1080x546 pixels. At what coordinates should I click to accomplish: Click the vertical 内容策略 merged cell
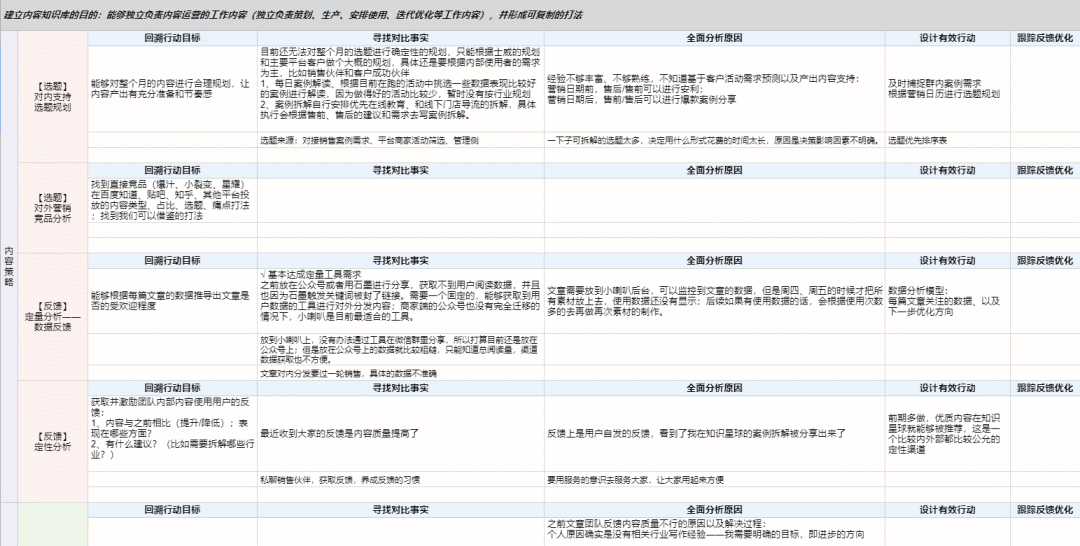tap(9, 265)
